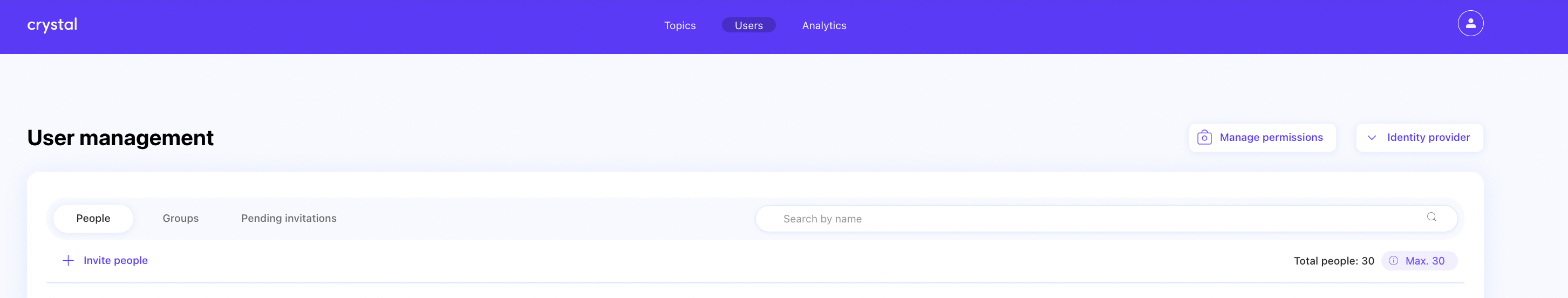
Task: Switch to the Groups tab
Action: pos(180,218)
